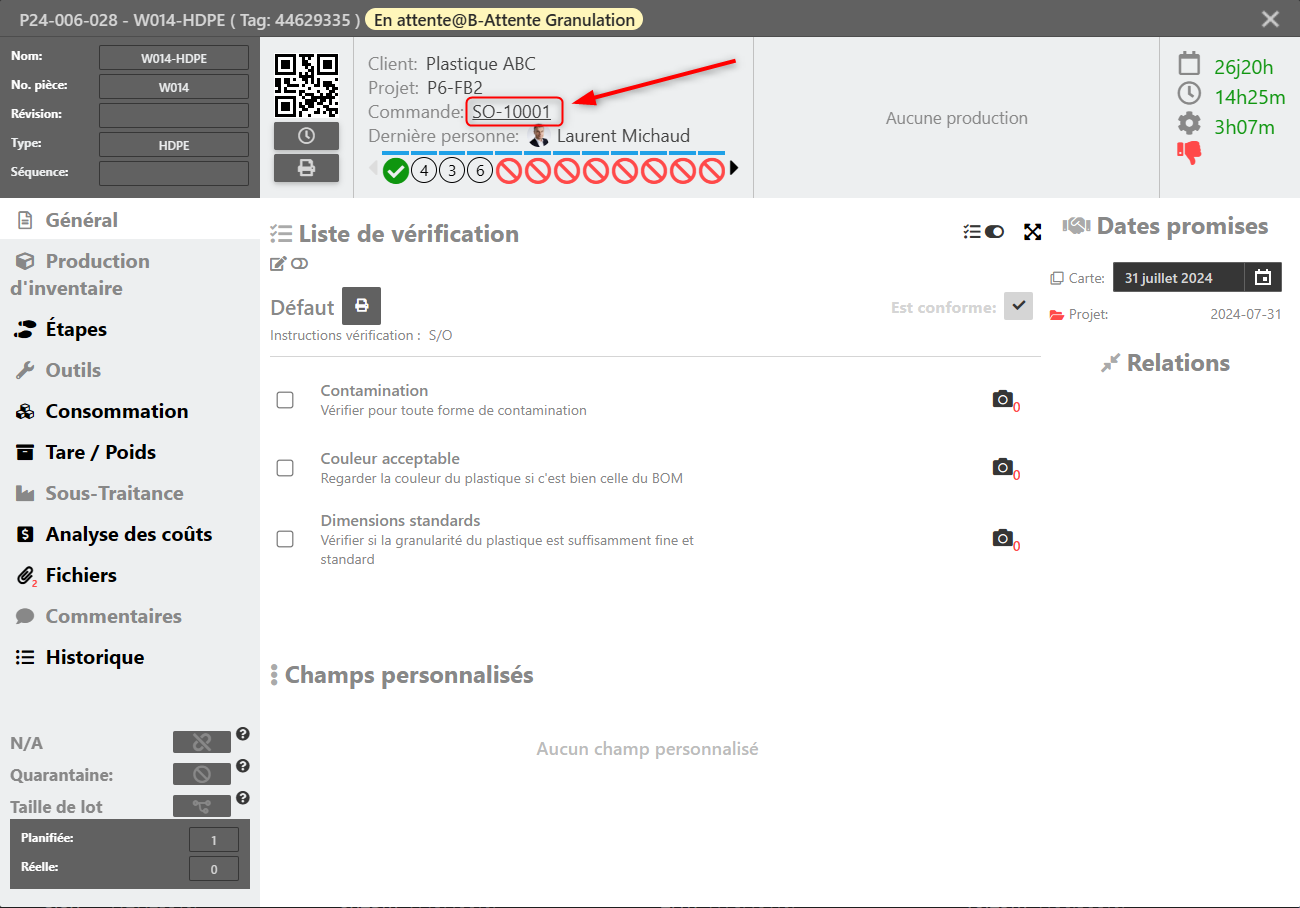Click the QR code image

pos(306,85)
